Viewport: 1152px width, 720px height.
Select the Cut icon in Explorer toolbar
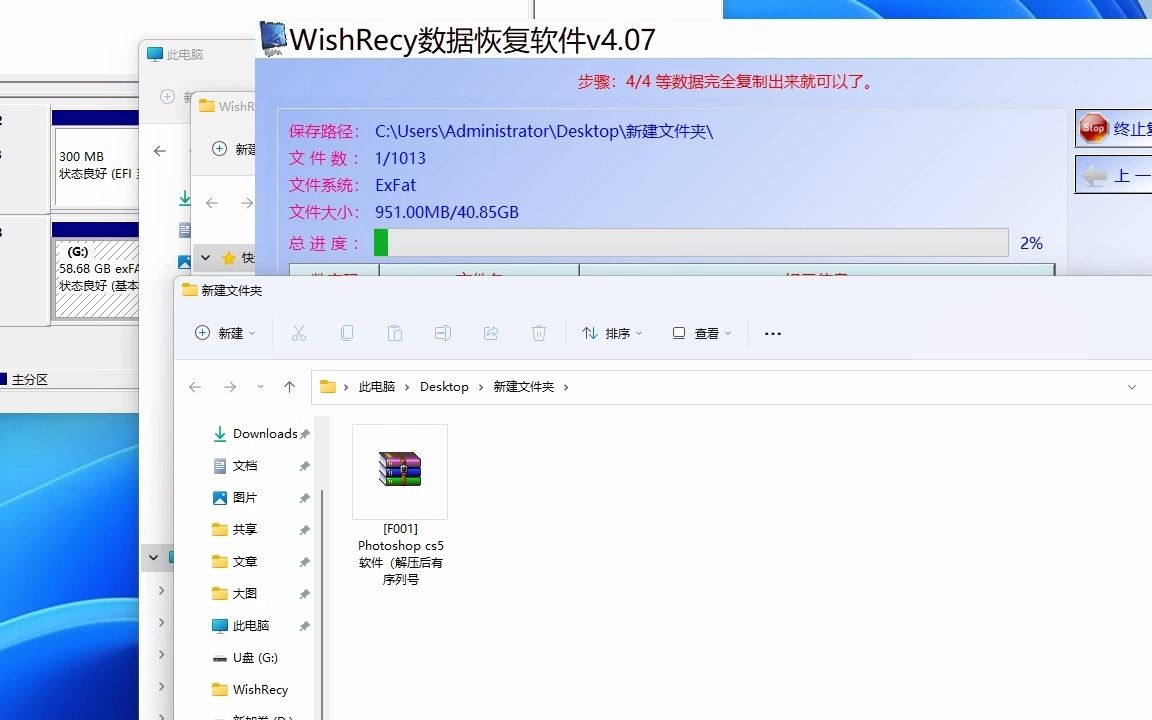pos(299,333)
